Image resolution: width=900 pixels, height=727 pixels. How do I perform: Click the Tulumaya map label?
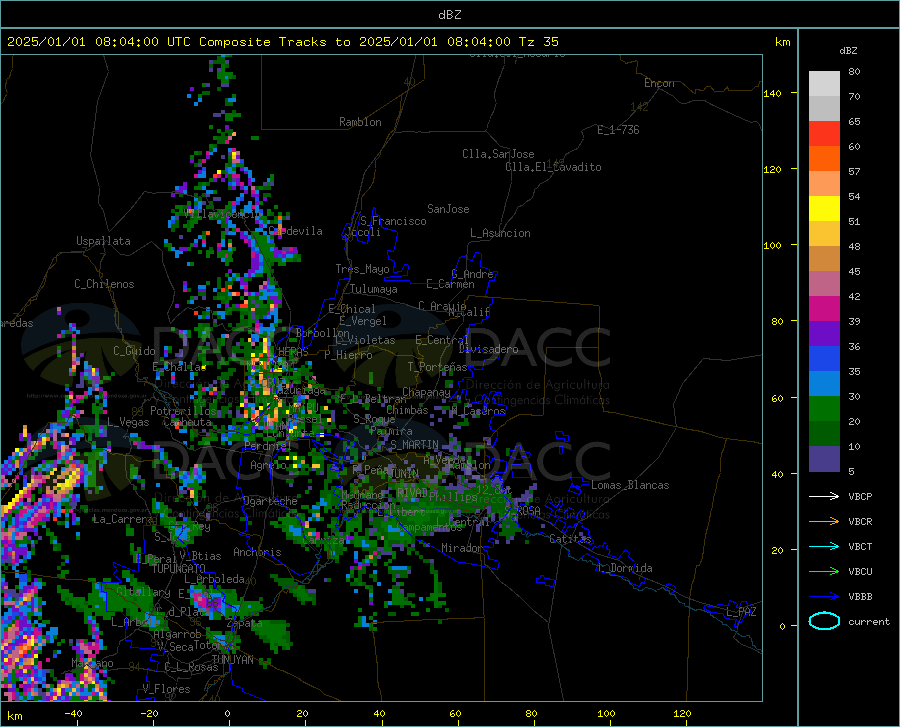pyautogui.click(x=374, y=289)
